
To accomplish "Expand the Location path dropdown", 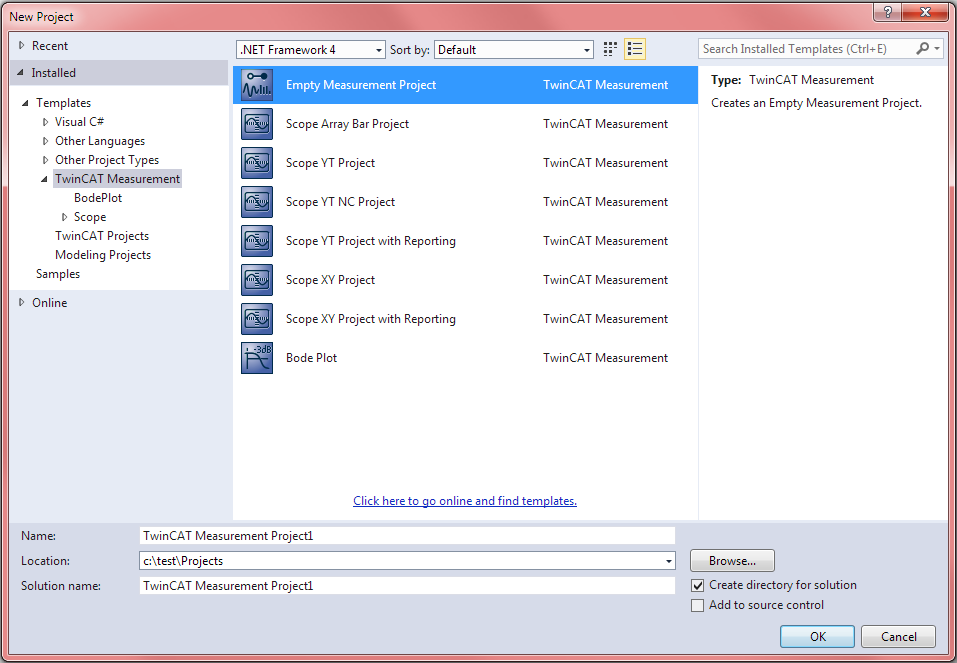I will (x=668, y=562).
